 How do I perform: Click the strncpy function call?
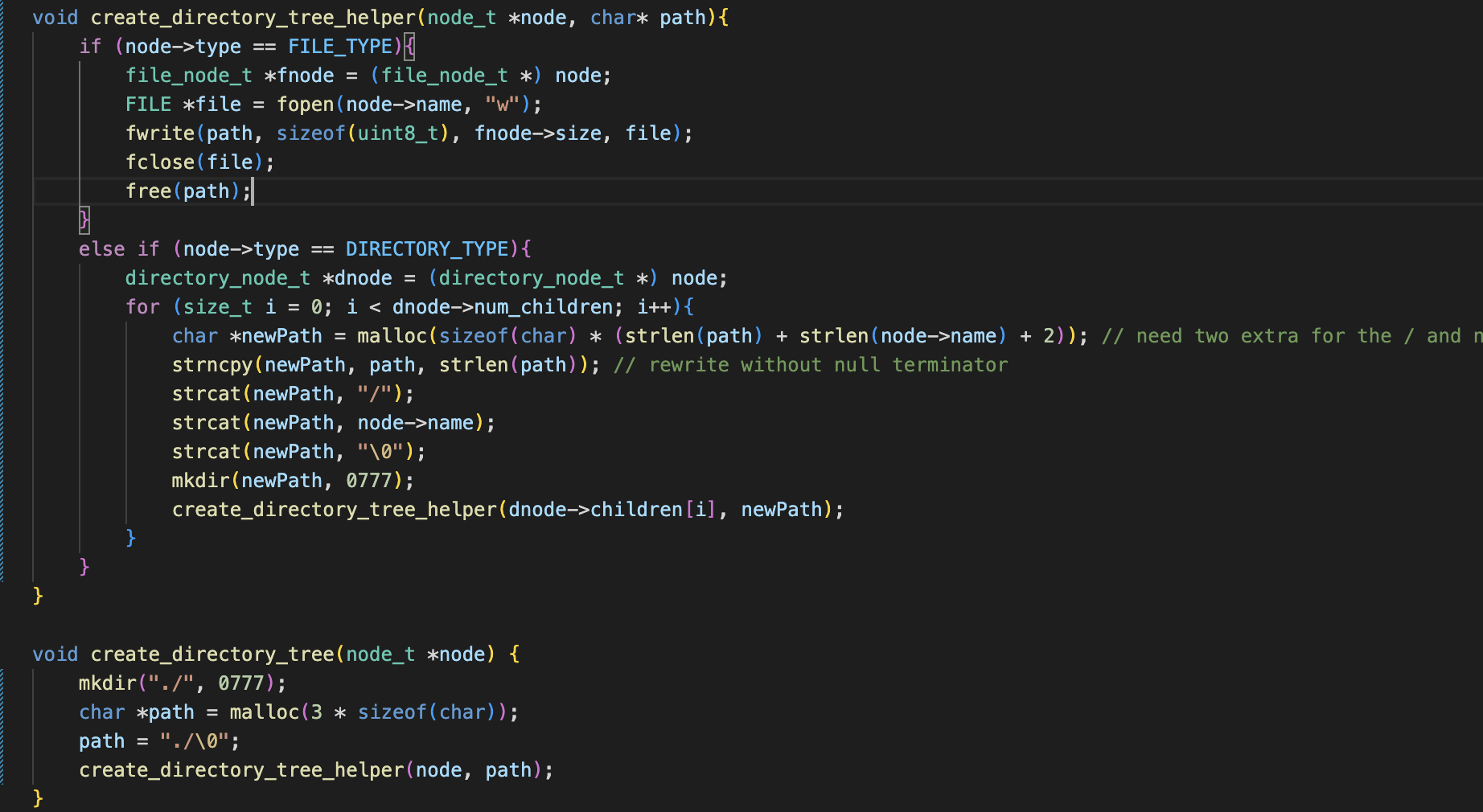click(x=212, y=365)
